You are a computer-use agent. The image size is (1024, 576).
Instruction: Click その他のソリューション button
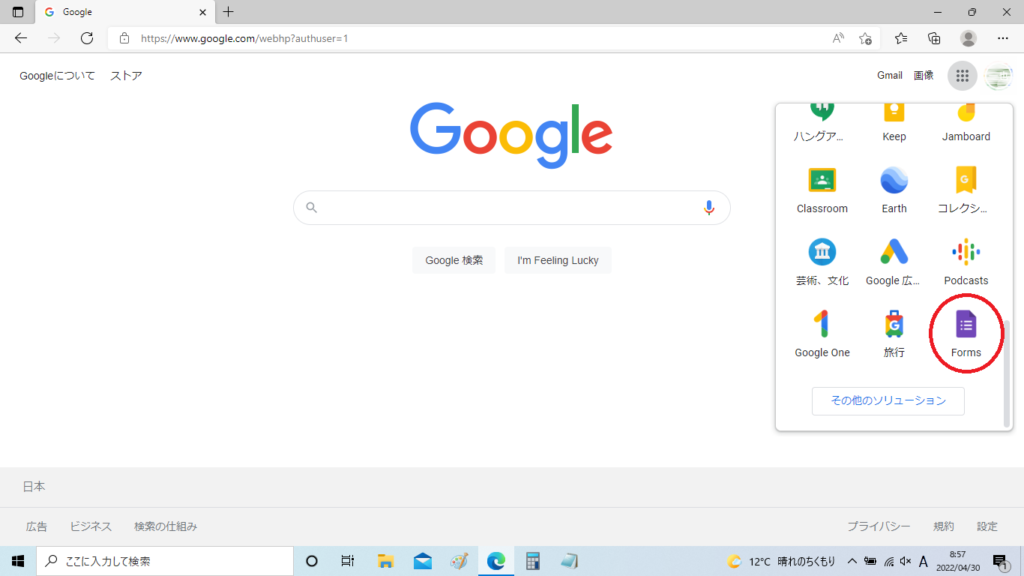[x=888, y=400]
